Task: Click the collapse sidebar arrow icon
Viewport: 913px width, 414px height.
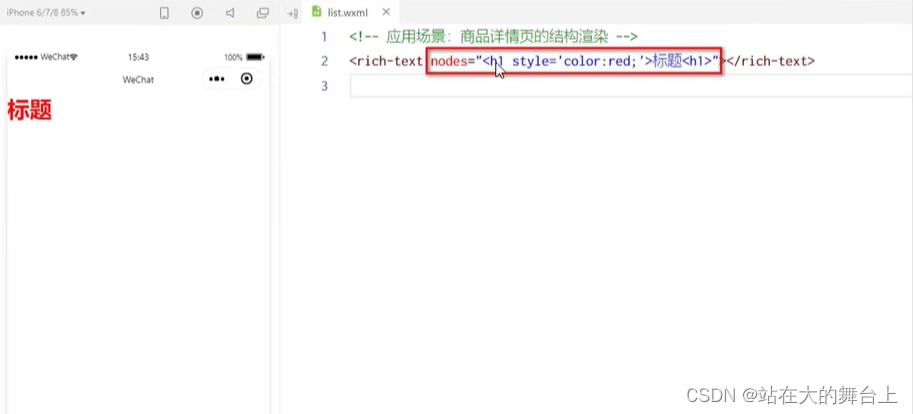Action: click(292, 13)
